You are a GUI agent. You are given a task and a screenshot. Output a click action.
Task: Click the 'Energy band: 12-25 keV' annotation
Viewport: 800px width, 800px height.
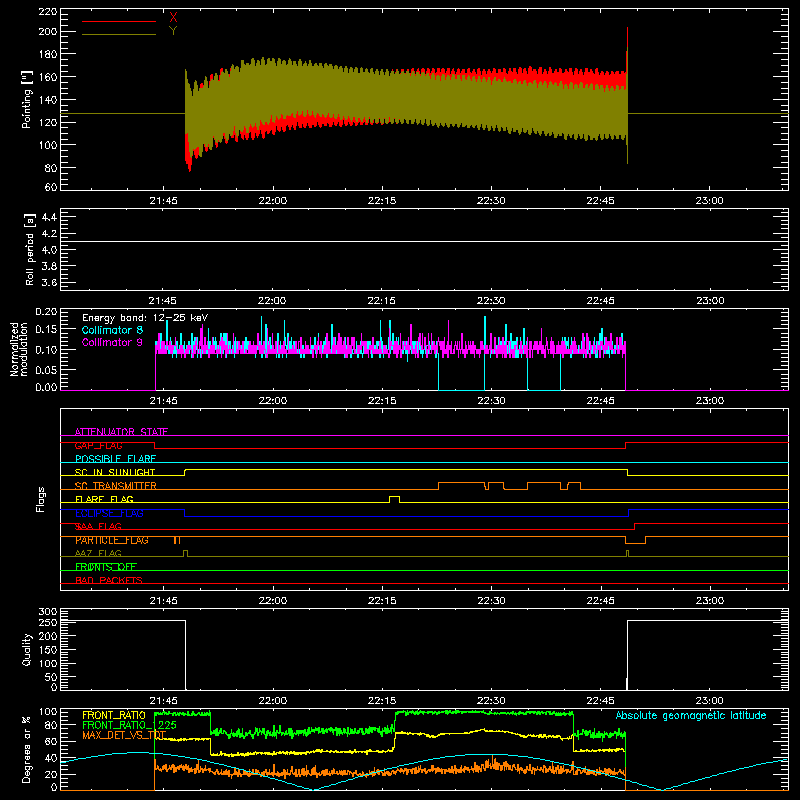pyautogui.click(x=145, y=318)
